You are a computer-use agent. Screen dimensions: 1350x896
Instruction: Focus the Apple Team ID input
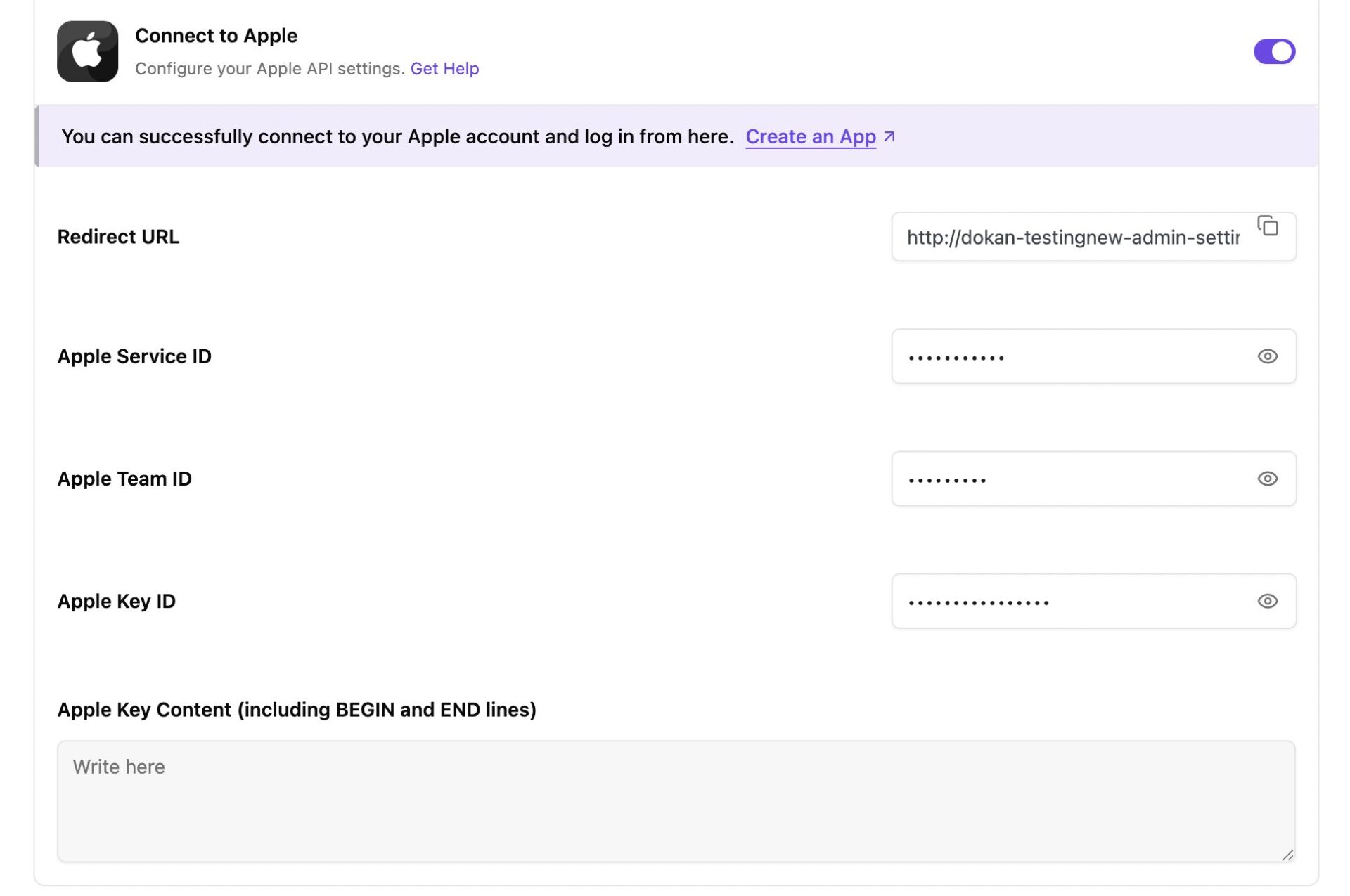pos(1093,479)
